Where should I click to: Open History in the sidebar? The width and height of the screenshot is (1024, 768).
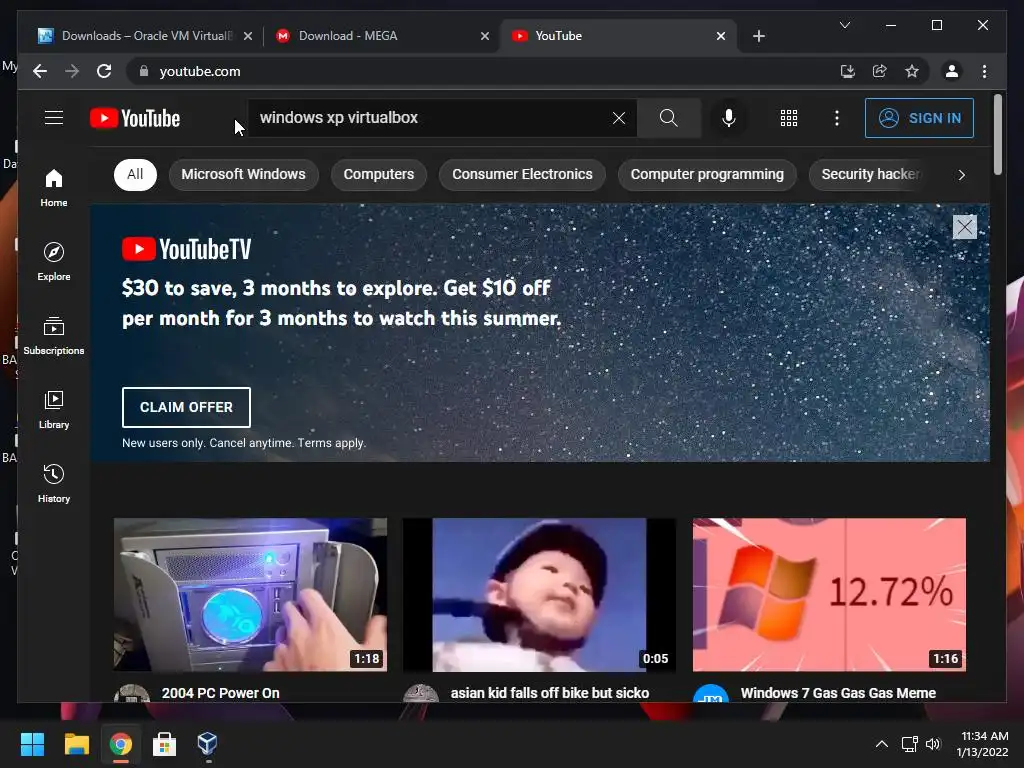tap(54, 483)
